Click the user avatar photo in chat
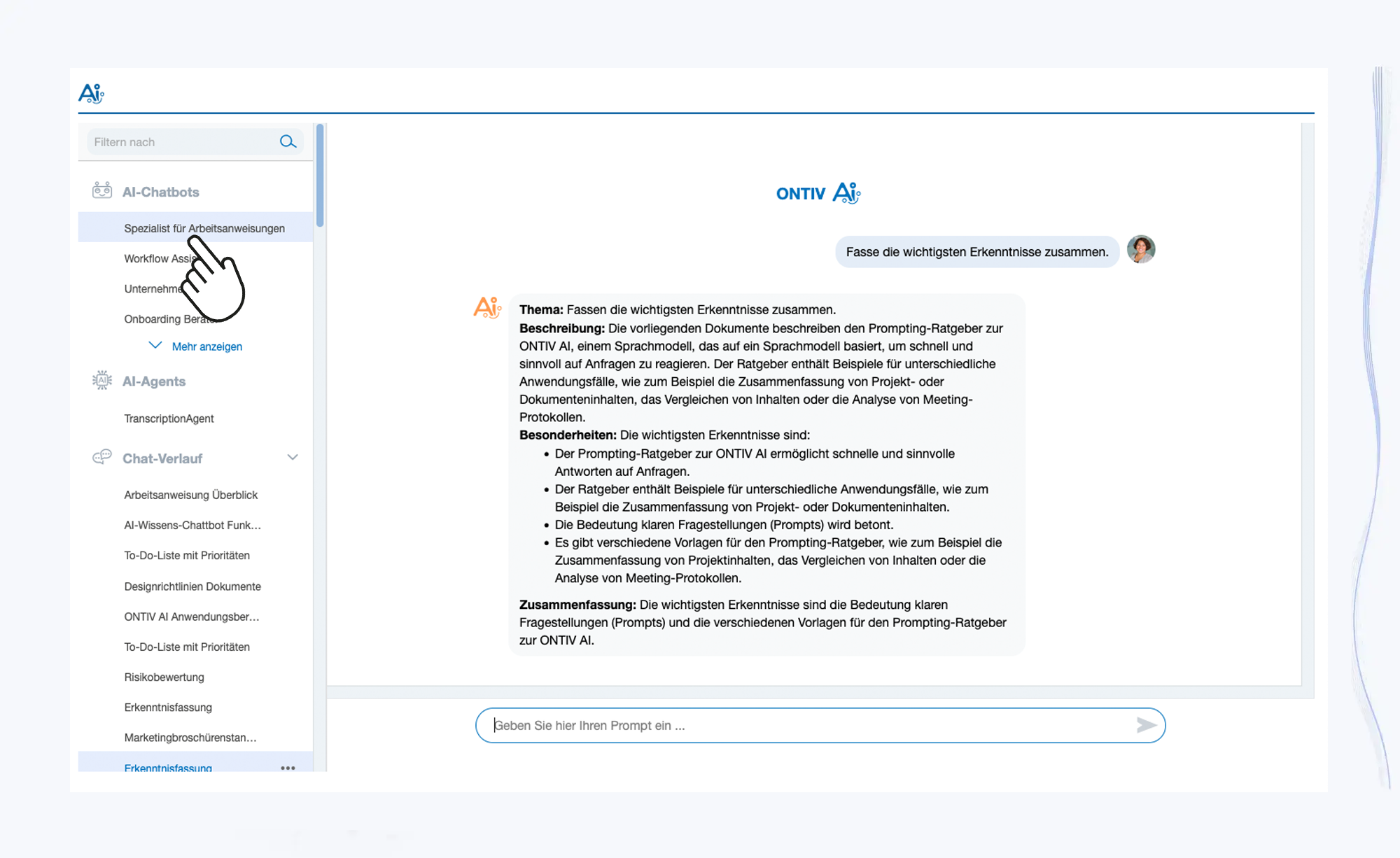Viewport: 1400px width, 858px height. (1140, 250)
